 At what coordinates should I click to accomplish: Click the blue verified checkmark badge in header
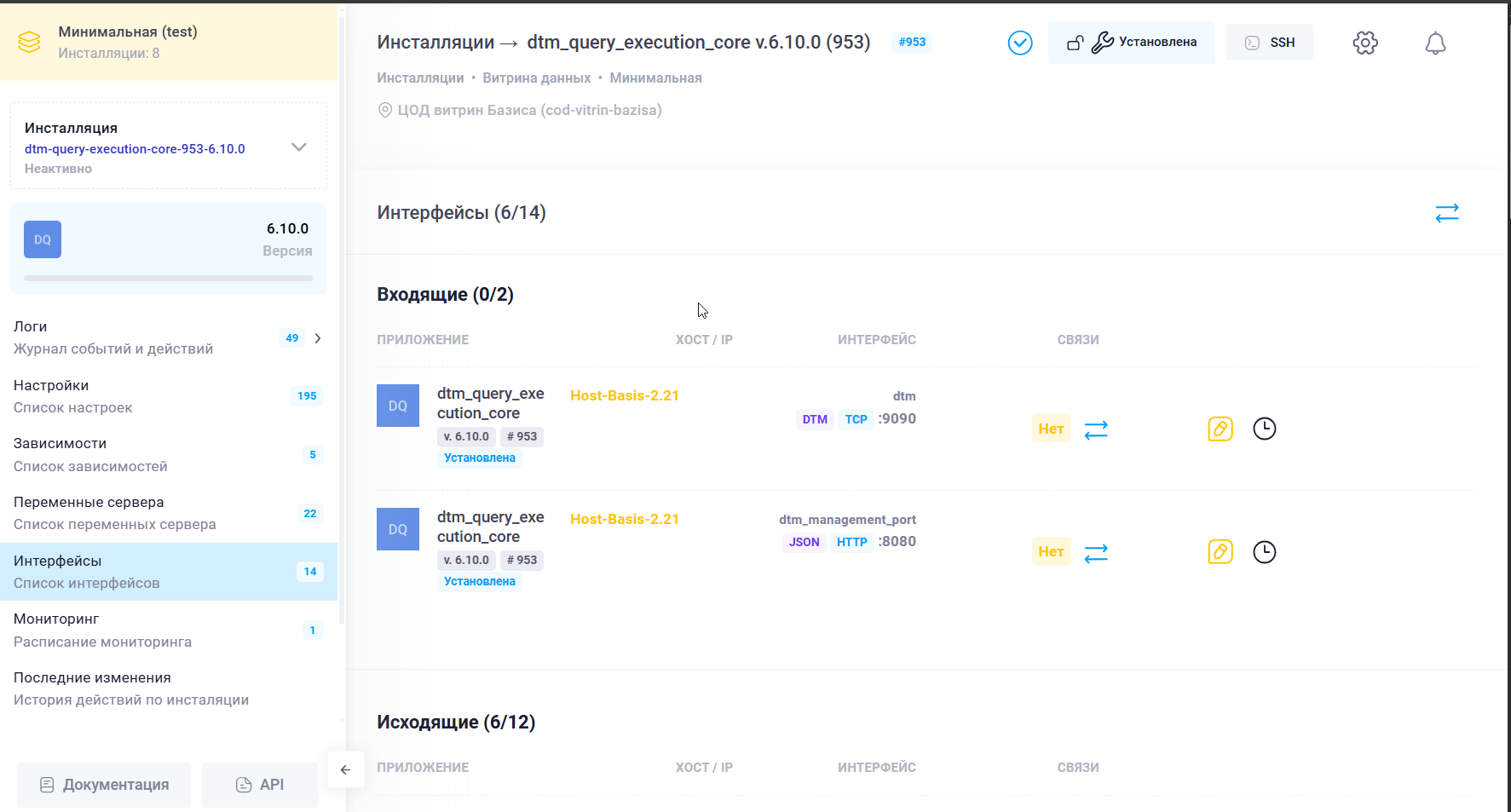pyautogui.click(x=1019, y=42)
